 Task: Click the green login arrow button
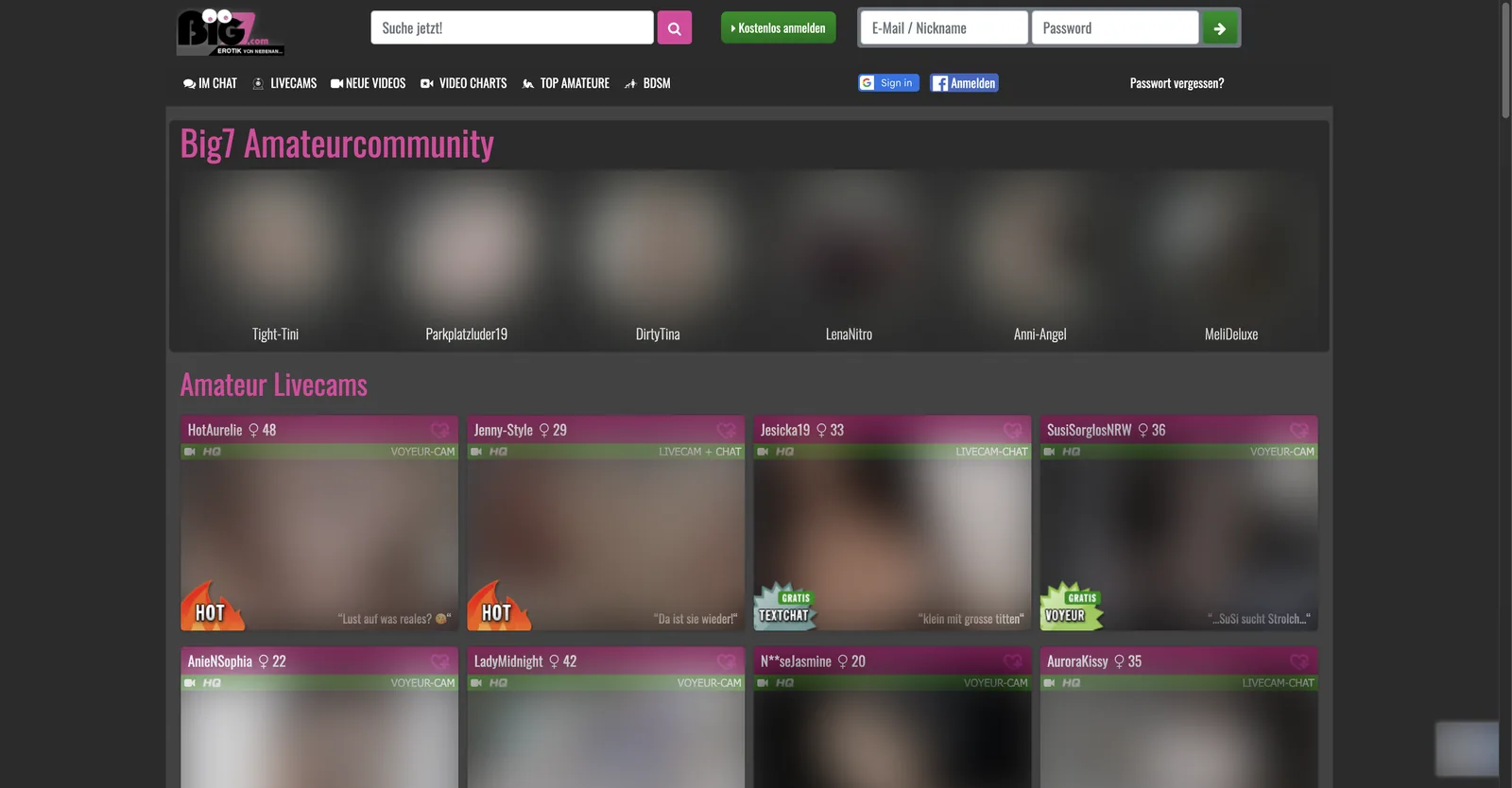pyautogui.click(x=1219, y=28)
